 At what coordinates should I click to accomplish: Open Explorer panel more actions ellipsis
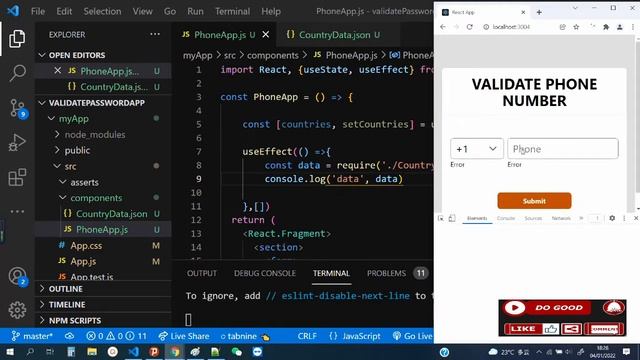155,34
